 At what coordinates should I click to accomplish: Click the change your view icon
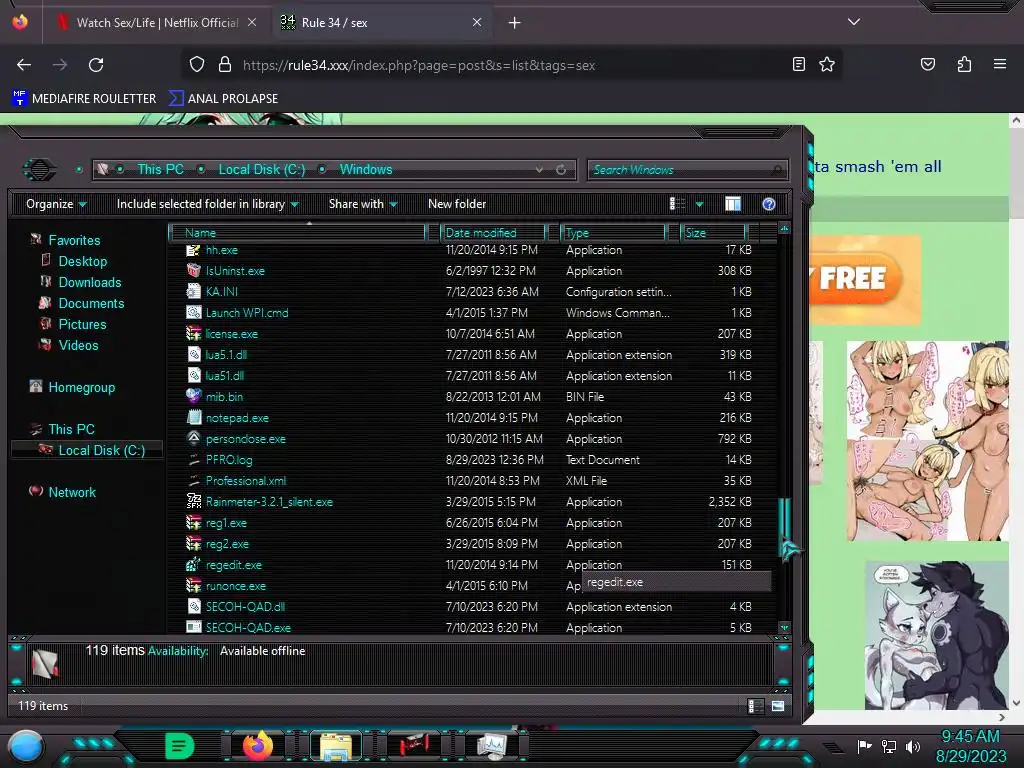677,204
